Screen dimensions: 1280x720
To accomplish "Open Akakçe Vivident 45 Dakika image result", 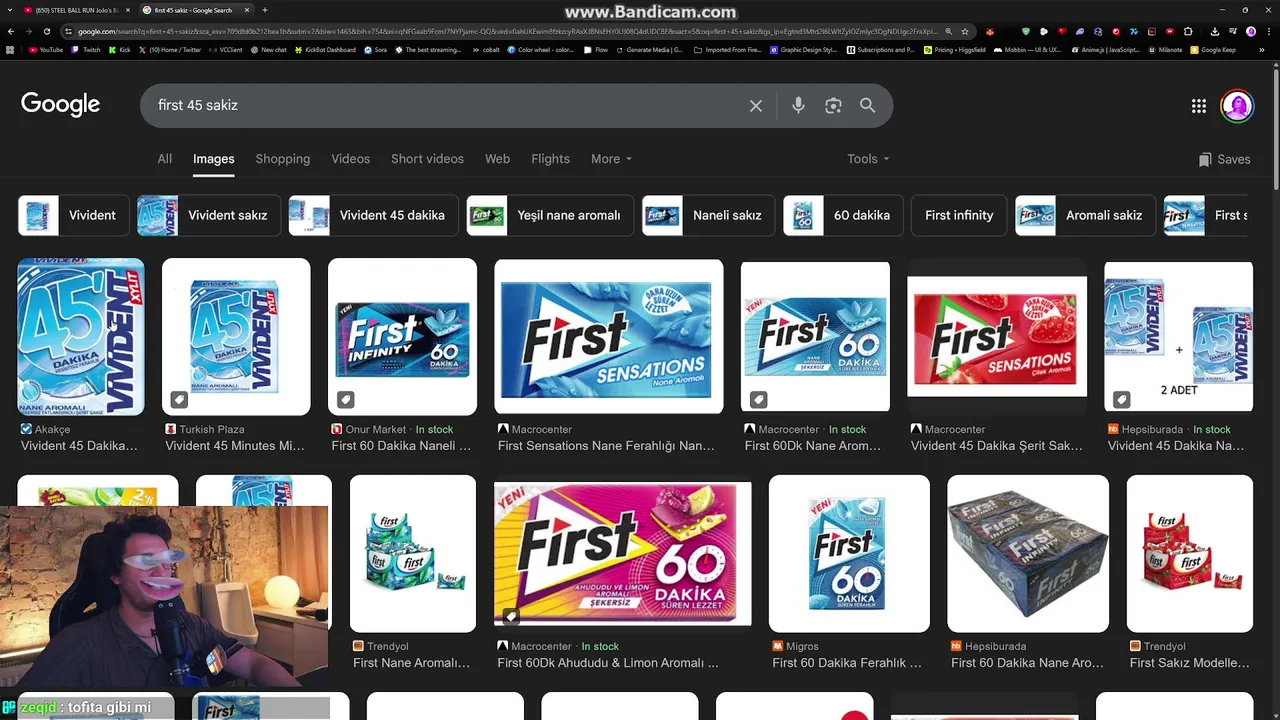I will (x=81, y=337).
